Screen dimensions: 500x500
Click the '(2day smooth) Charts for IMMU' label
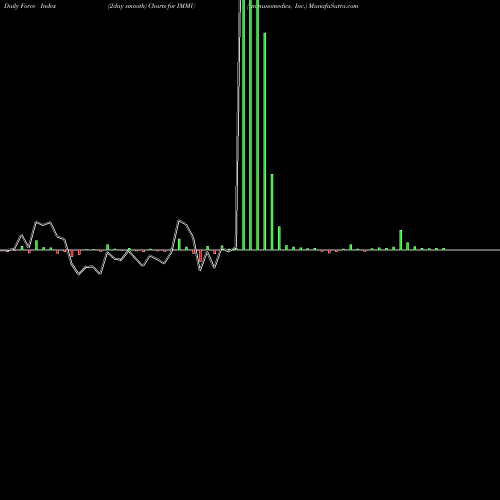pos(152,6)
